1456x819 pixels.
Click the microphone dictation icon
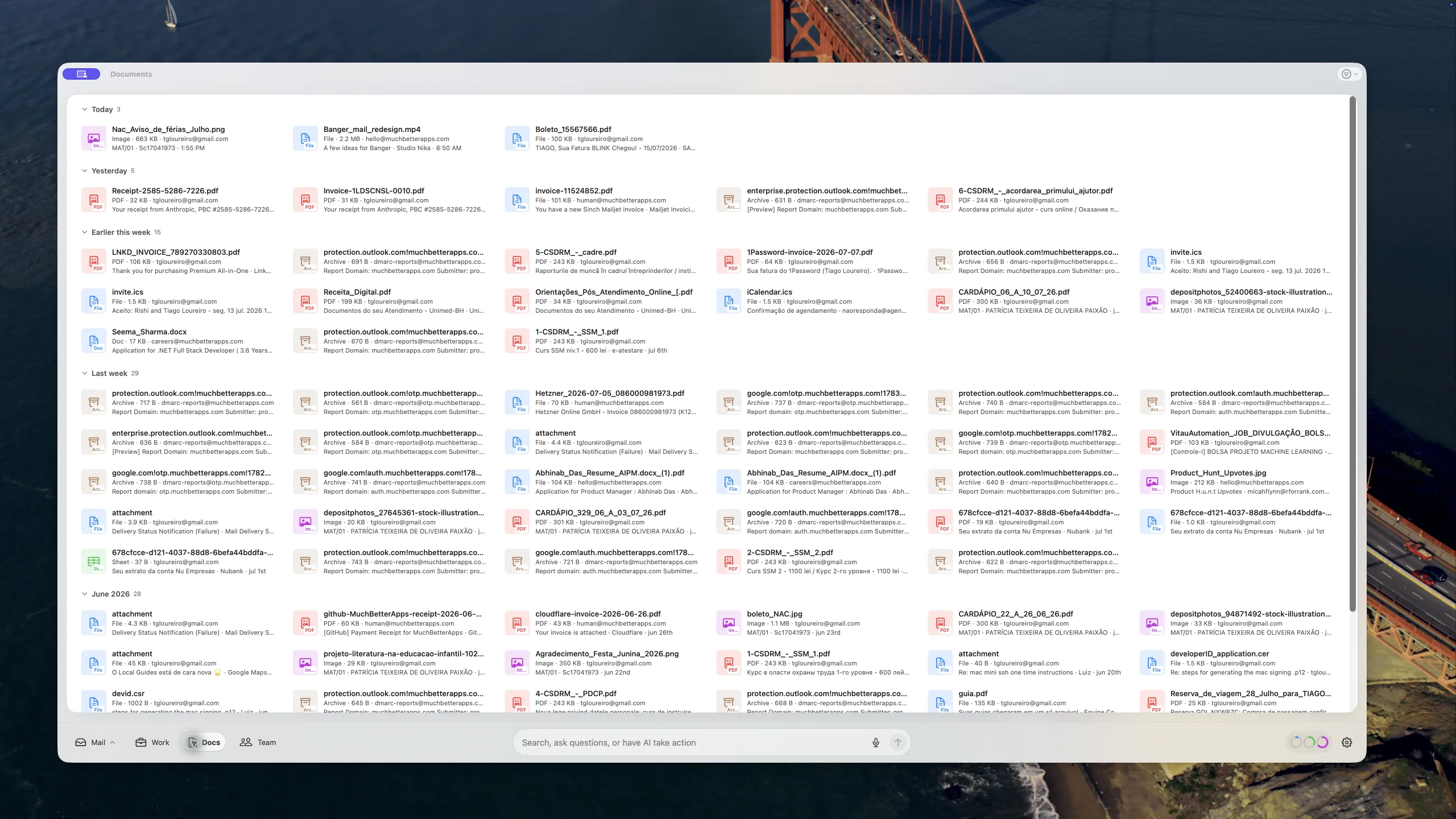pos(876,742)
